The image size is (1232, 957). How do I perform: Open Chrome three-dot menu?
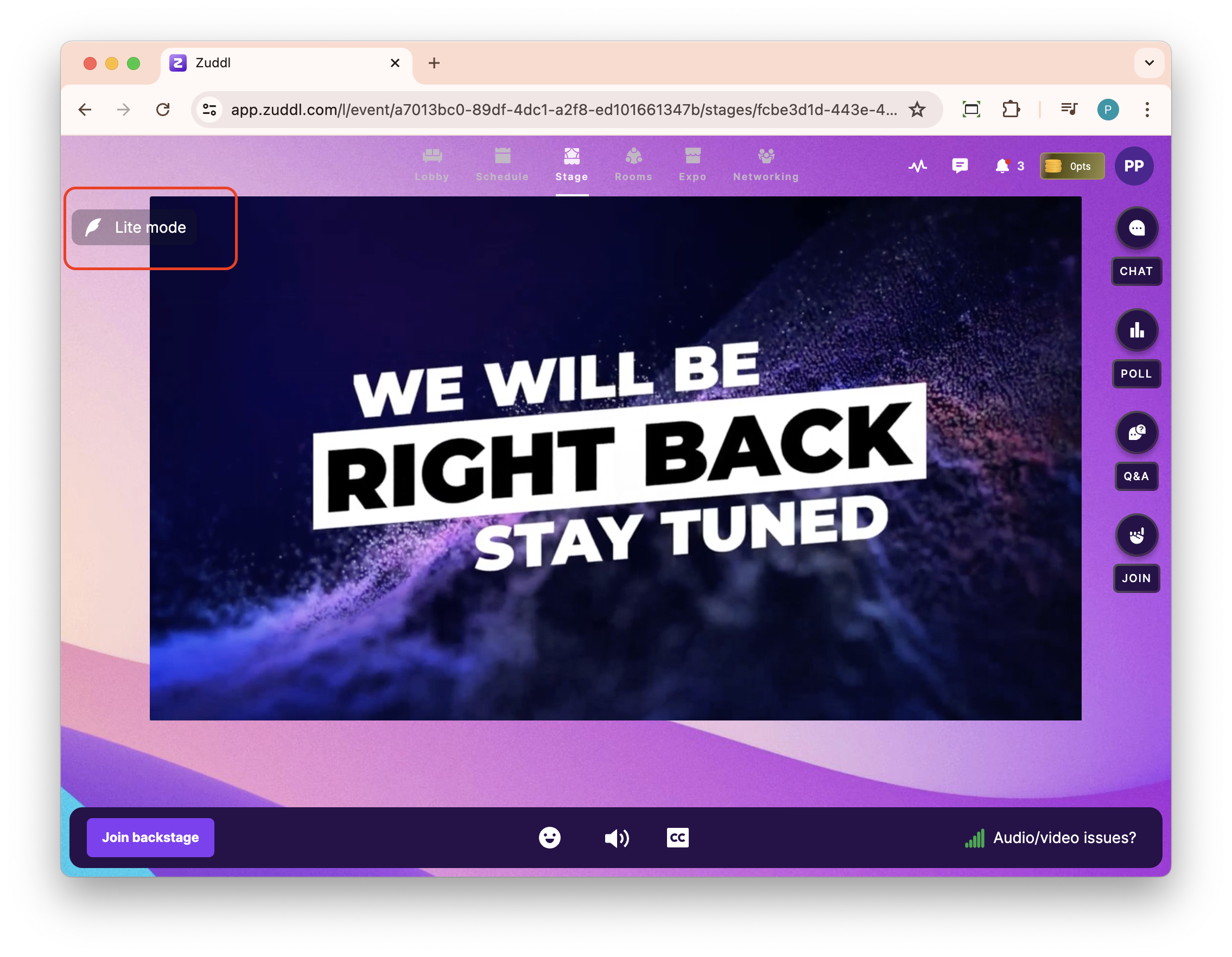coord(1147,110)
